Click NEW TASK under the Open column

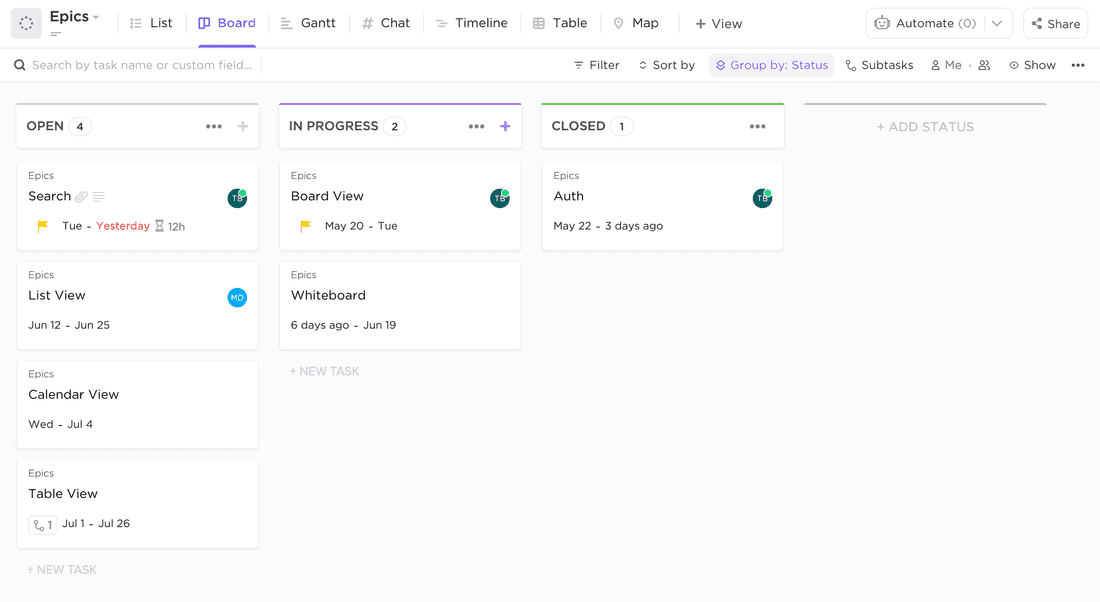point(62,569)
